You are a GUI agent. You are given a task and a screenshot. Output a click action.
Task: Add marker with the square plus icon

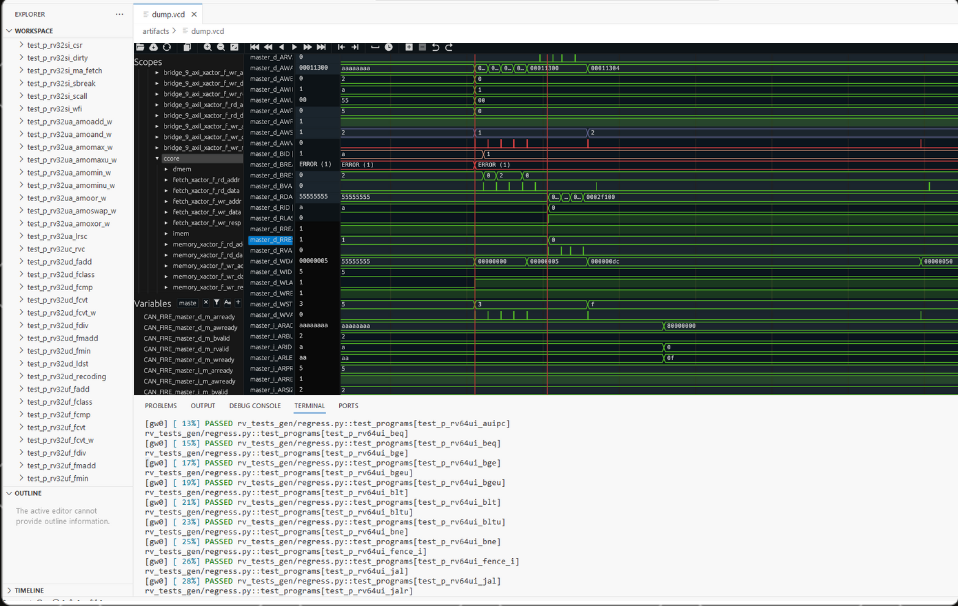click(x=409, y=47)
